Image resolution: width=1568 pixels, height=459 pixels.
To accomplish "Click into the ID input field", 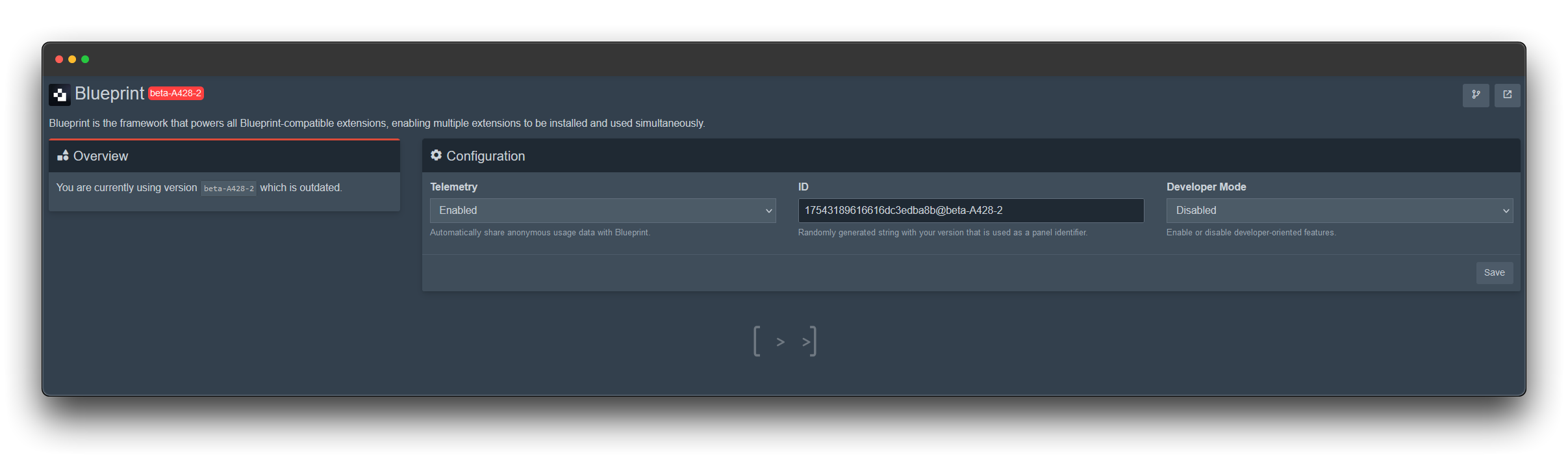I will (971, 211).
